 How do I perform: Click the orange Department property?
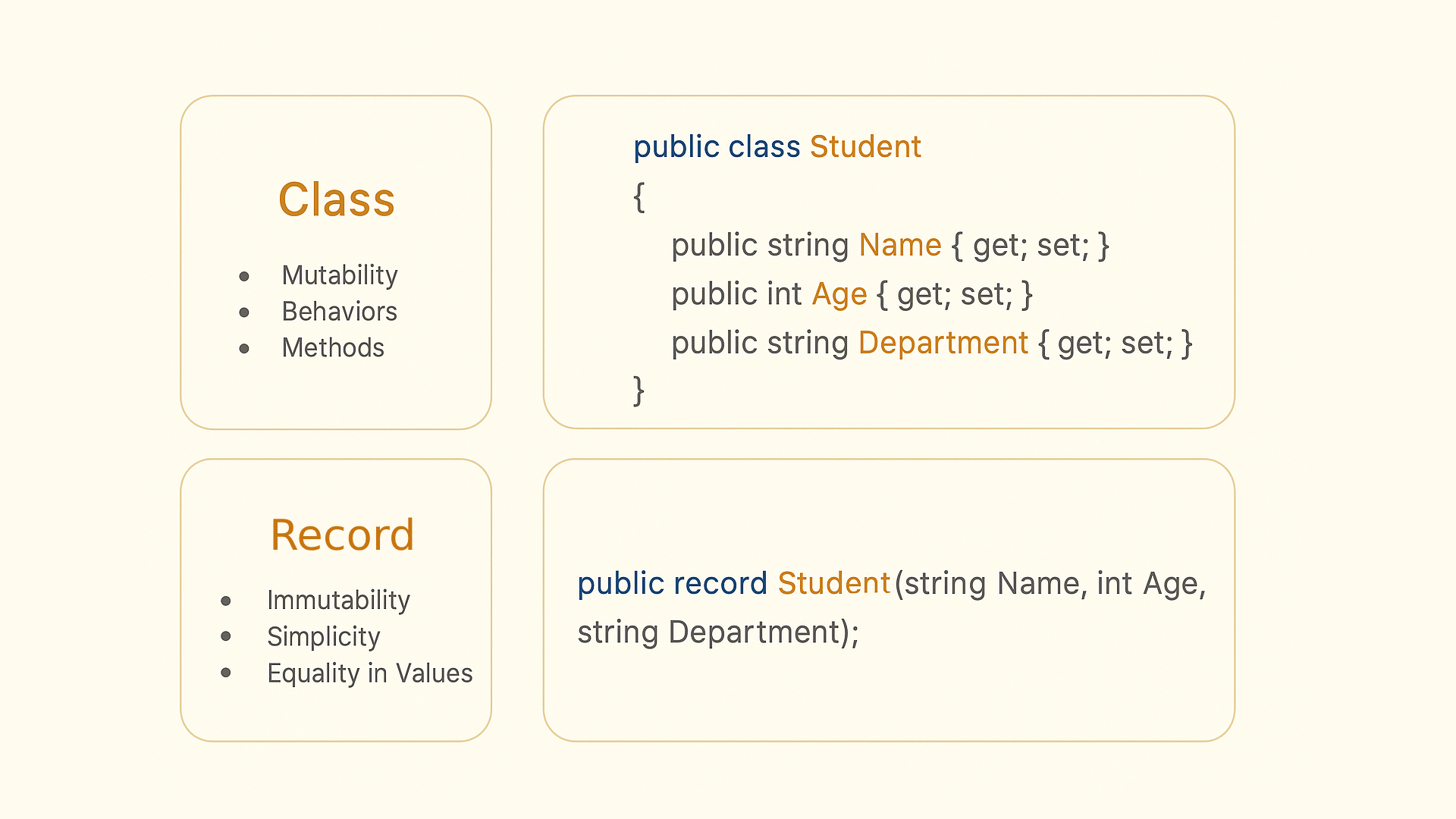click(943, 344)
